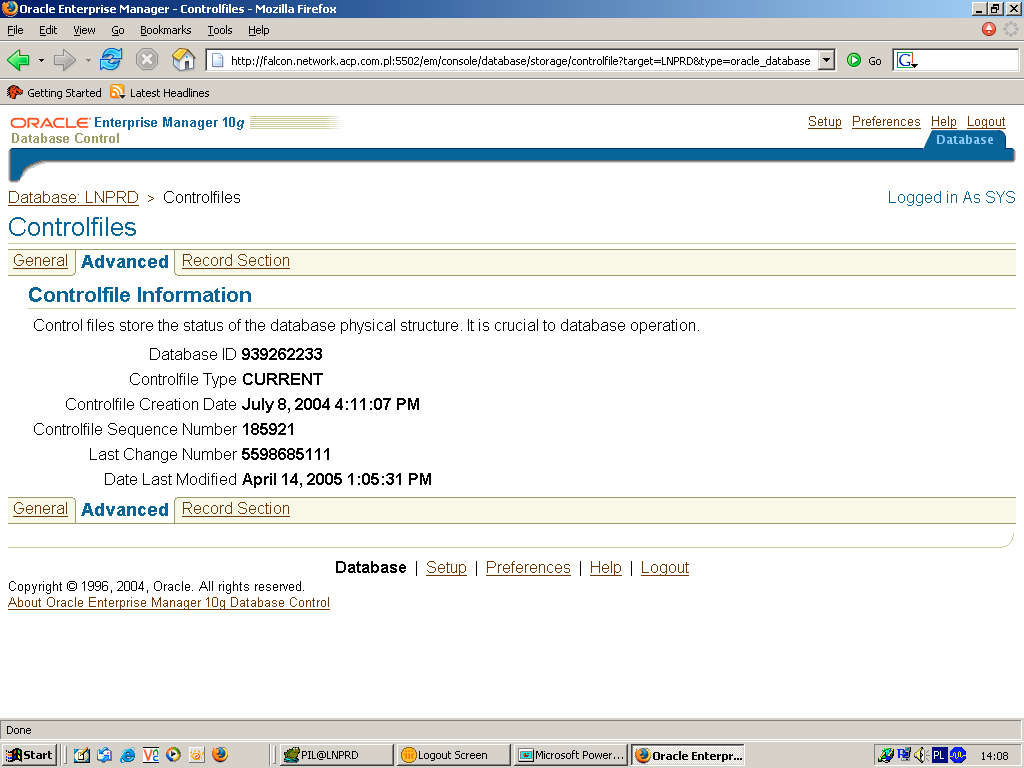Open the Getting Started bookmark
Viewport: 1024px width, 768px height.
pos(55,93)
